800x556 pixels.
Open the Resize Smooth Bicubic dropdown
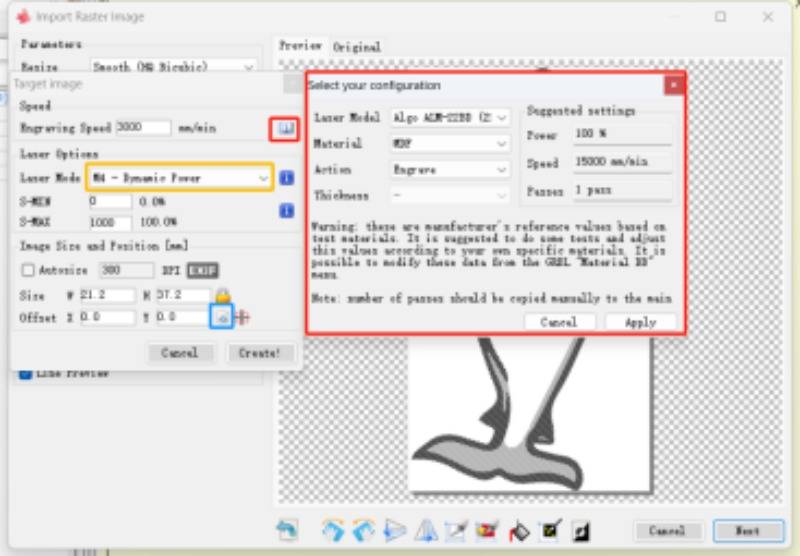pyautogui.click(x=173, y=67)
